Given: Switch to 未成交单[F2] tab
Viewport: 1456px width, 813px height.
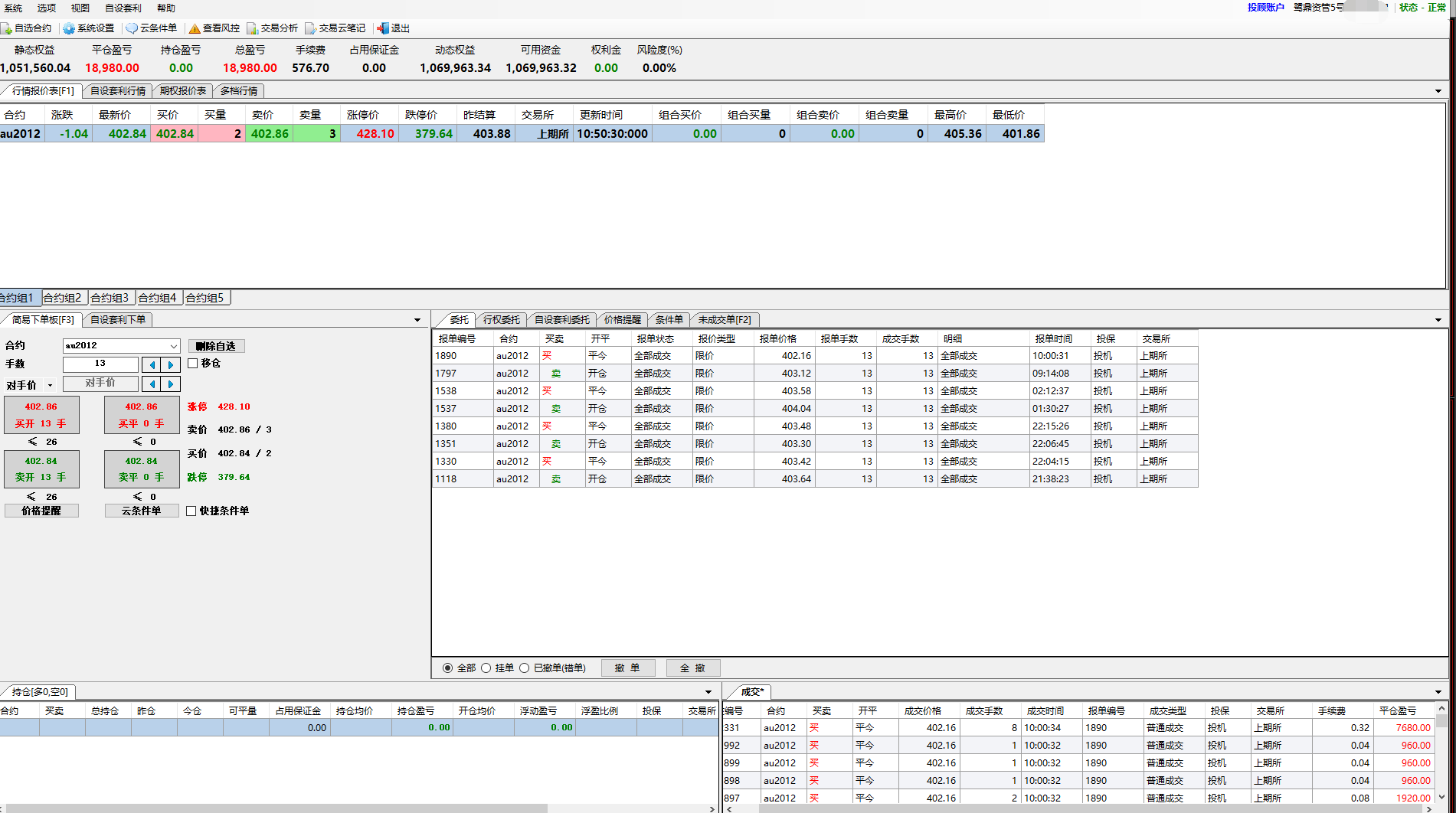Looking at the screenshot, I should tap(725, 320).
